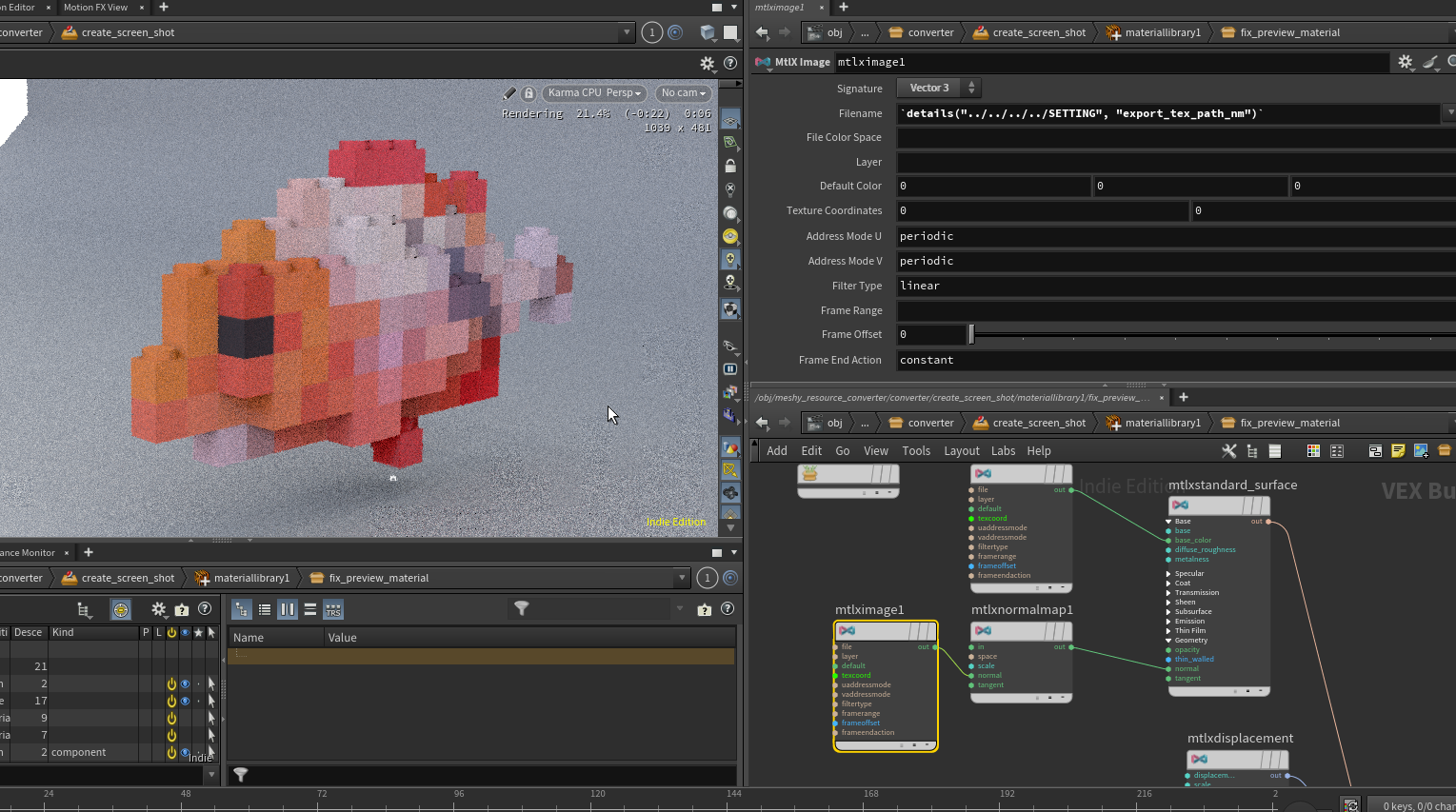Go back in parameter pane path
Image resolution: width=1456 pixels, height=812 pixels.
tap(762, 32)
